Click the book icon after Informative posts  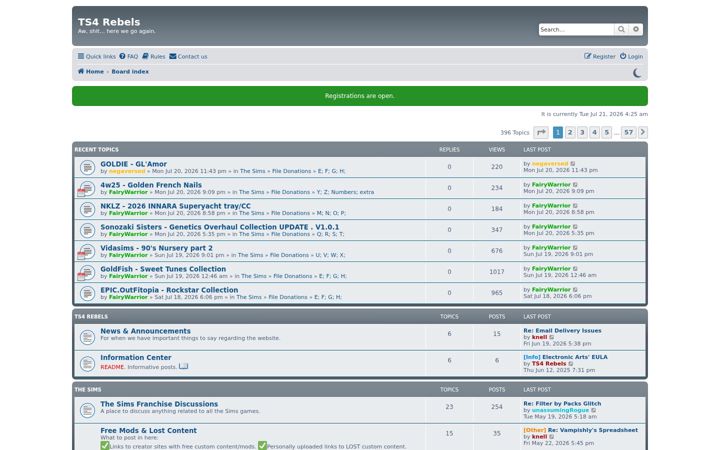pos(184,366)
